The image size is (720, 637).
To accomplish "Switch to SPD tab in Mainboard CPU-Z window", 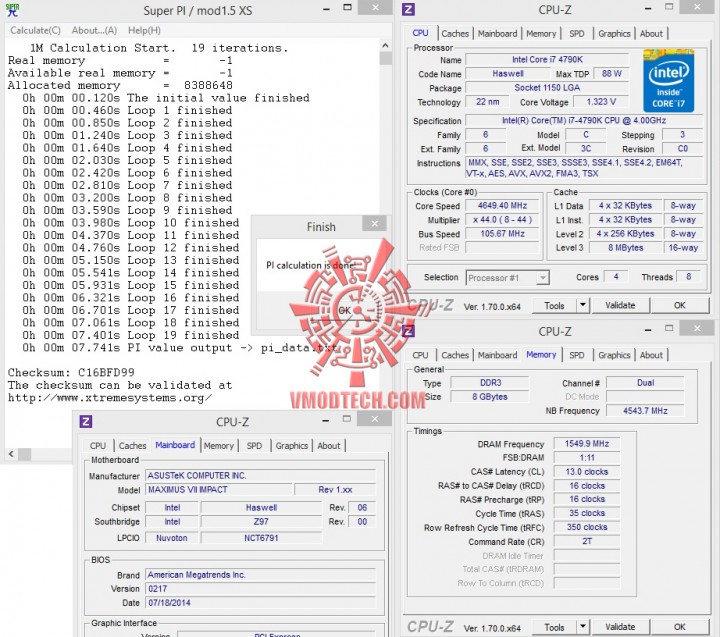I will (x=254, y=445).
